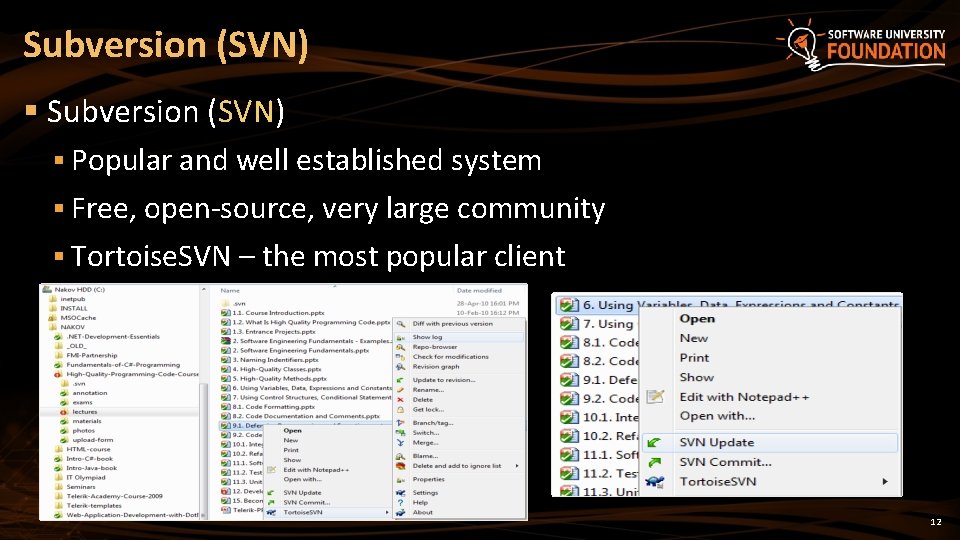Click file 1.3. Entrance Projects.pptx

[x=274, y=332]
